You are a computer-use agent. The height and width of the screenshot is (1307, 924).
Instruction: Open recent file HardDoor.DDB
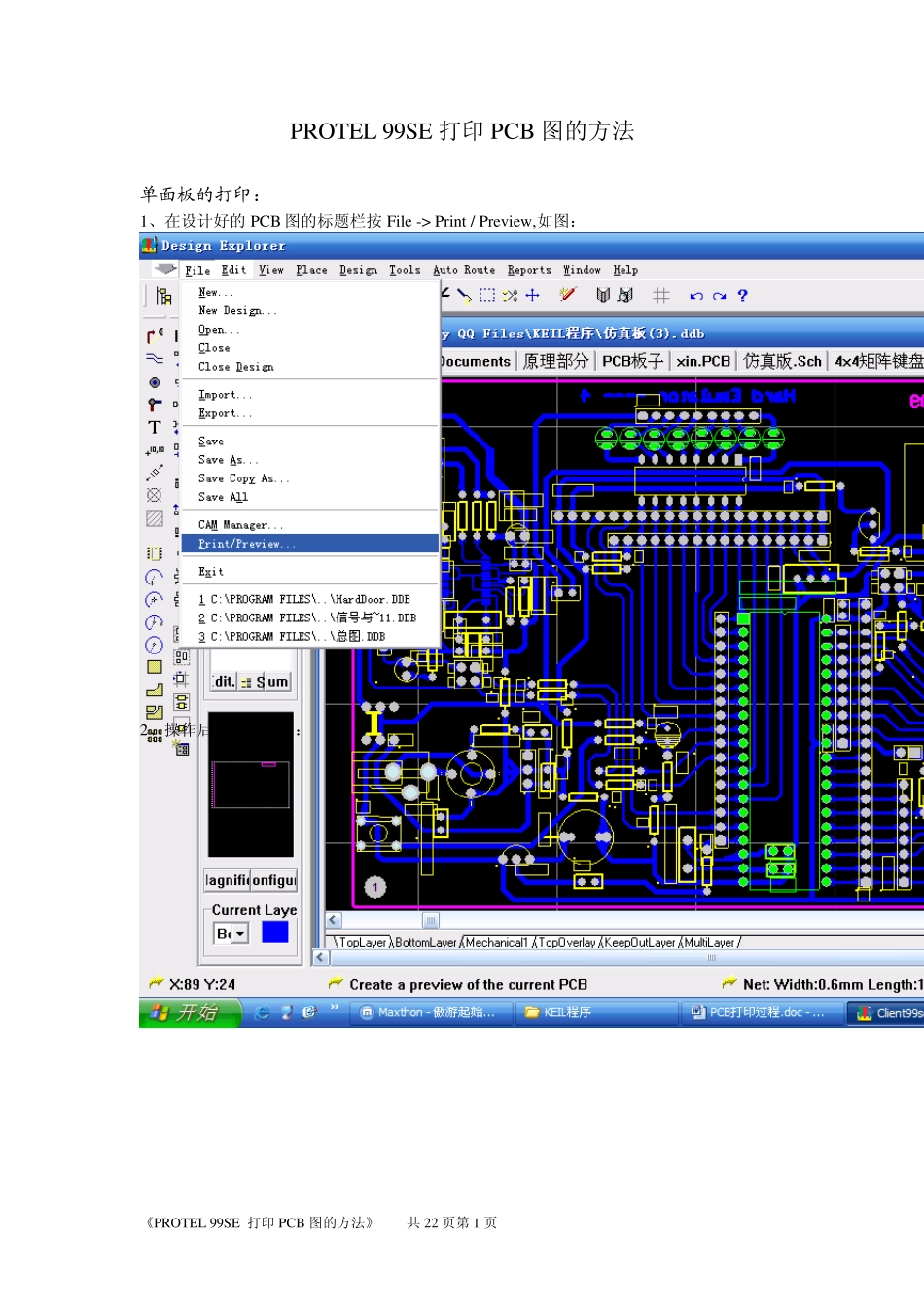pos(310,600)
